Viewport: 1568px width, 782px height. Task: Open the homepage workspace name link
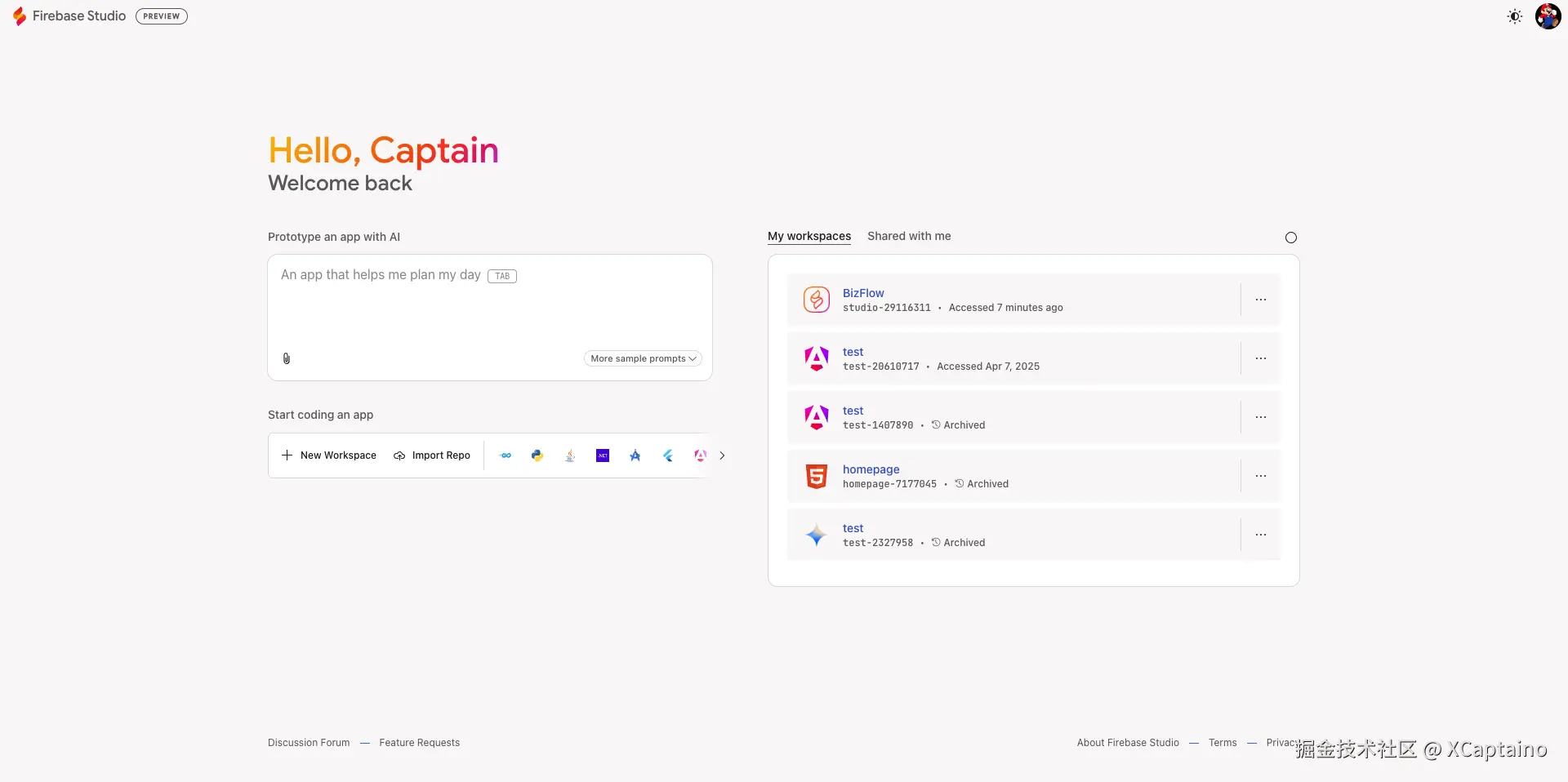pyautogui.click(x=871, y=469)
